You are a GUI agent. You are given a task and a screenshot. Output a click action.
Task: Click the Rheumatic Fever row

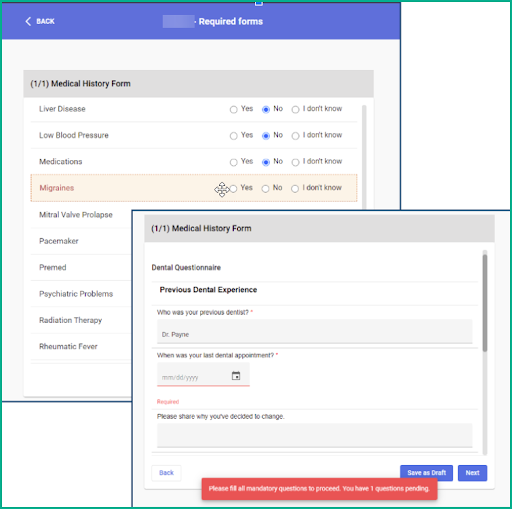[81, 346]
